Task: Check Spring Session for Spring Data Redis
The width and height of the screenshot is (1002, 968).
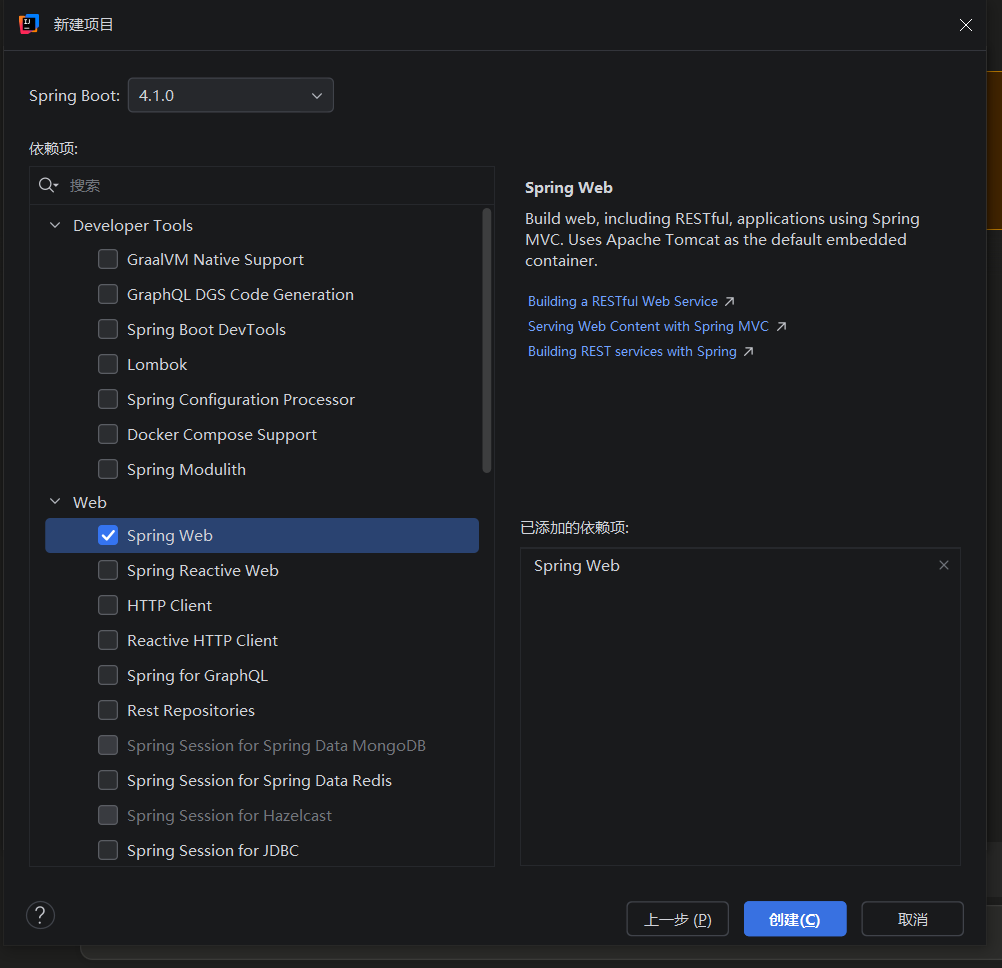Action: click(x=108, y=780)
